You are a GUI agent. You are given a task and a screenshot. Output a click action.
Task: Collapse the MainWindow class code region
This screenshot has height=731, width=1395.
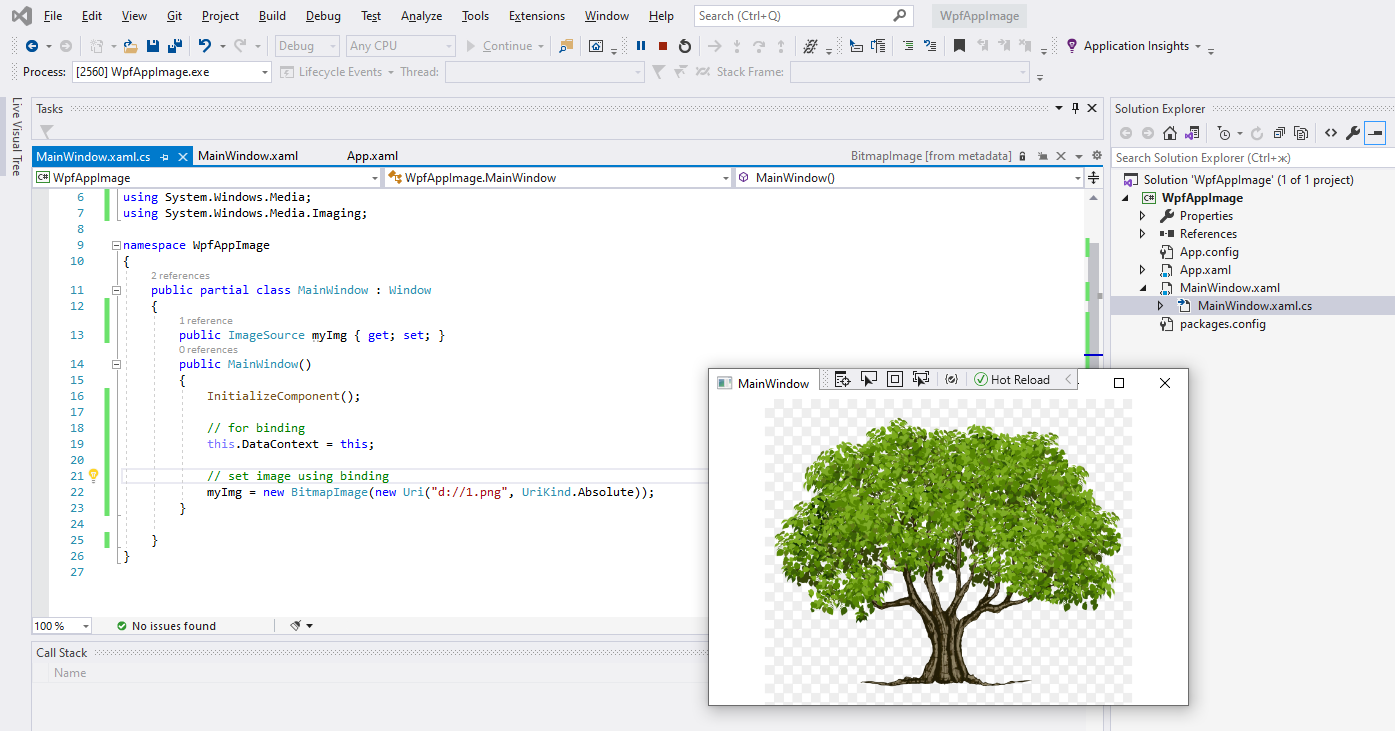[116, 290]
